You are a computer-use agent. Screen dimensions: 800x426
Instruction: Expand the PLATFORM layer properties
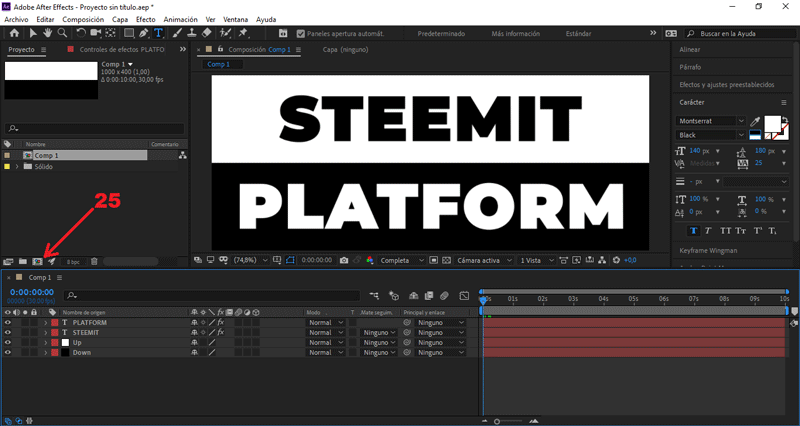coord(45,322)
